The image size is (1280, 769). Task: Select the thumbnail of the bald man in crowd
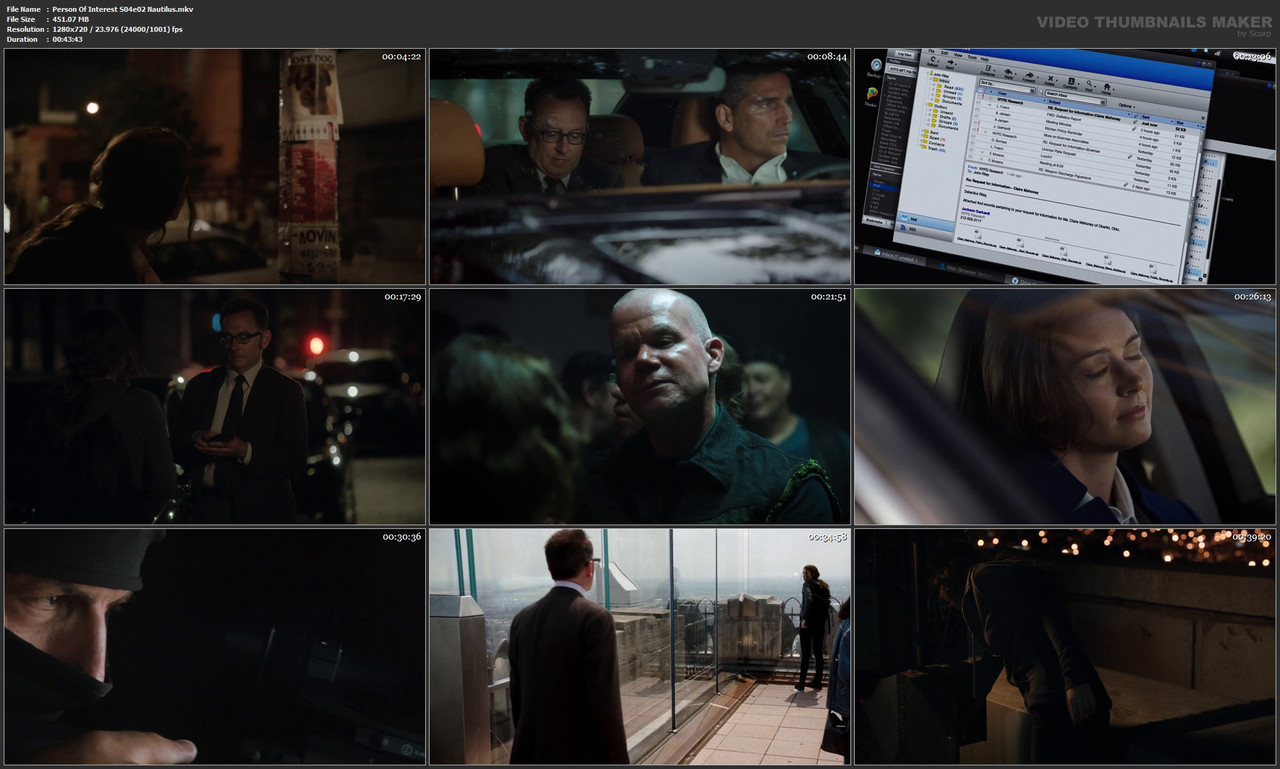pos(640,407)
